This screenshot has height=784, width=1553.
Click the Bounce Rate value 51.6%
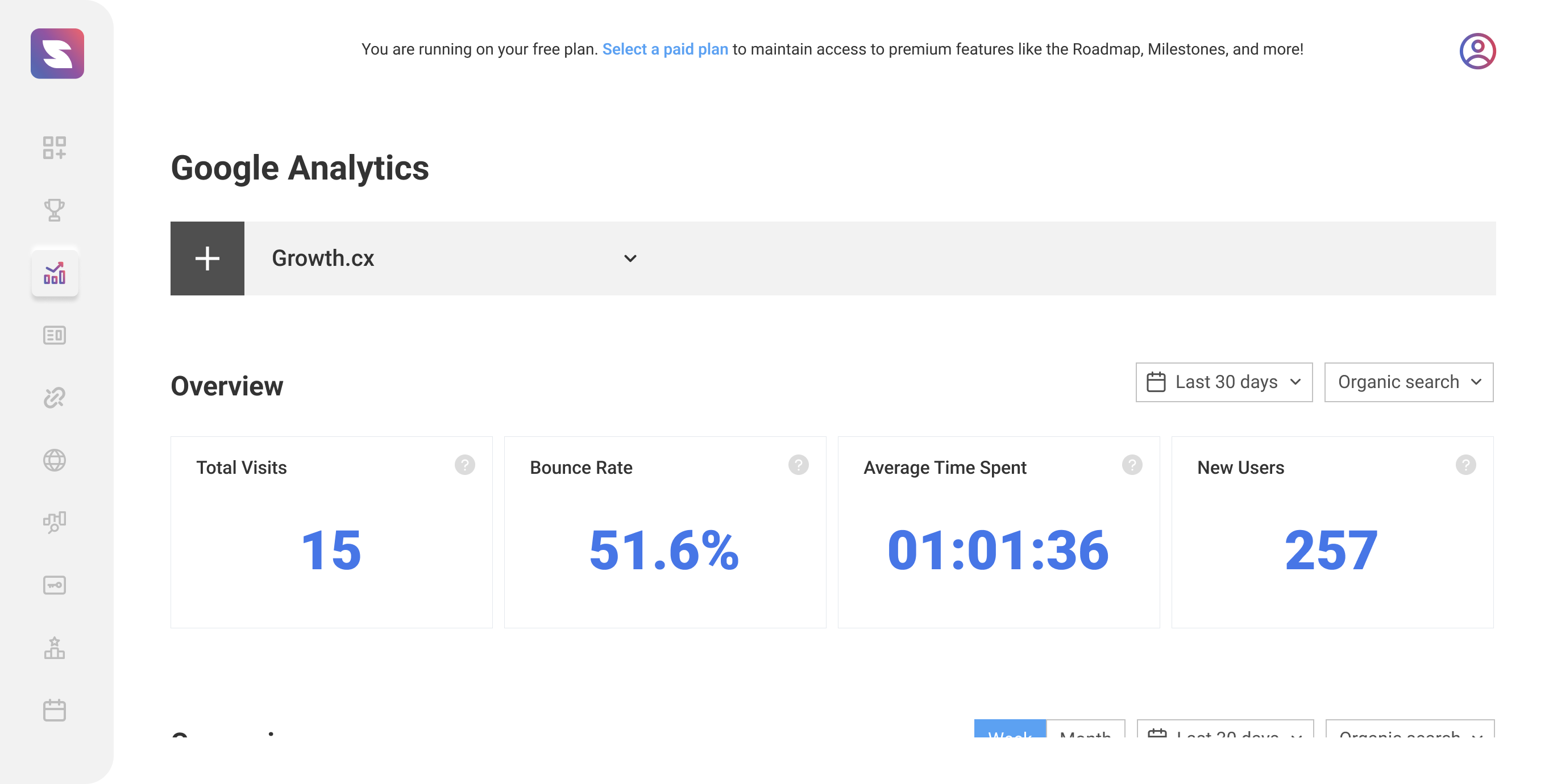coord(665,549)
